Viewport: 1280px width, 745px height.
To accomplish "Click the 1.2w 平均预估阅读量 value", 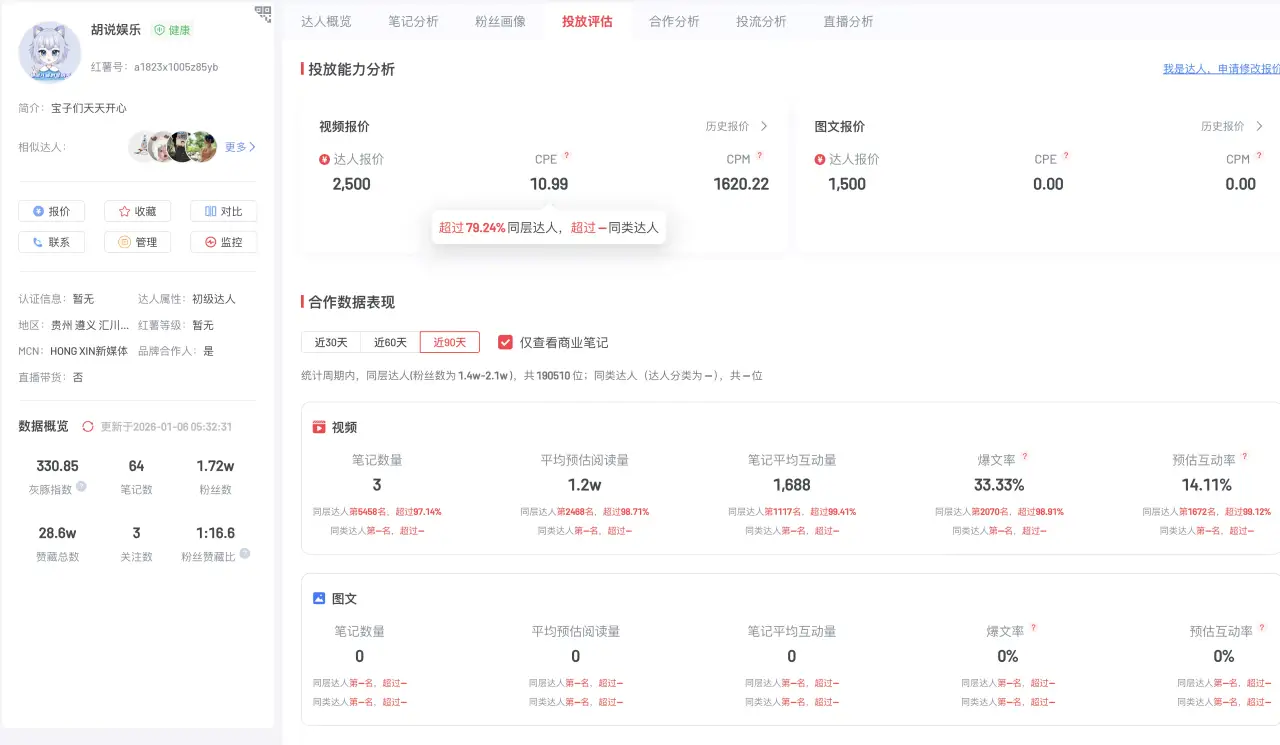I will click(x=585, y=485).
